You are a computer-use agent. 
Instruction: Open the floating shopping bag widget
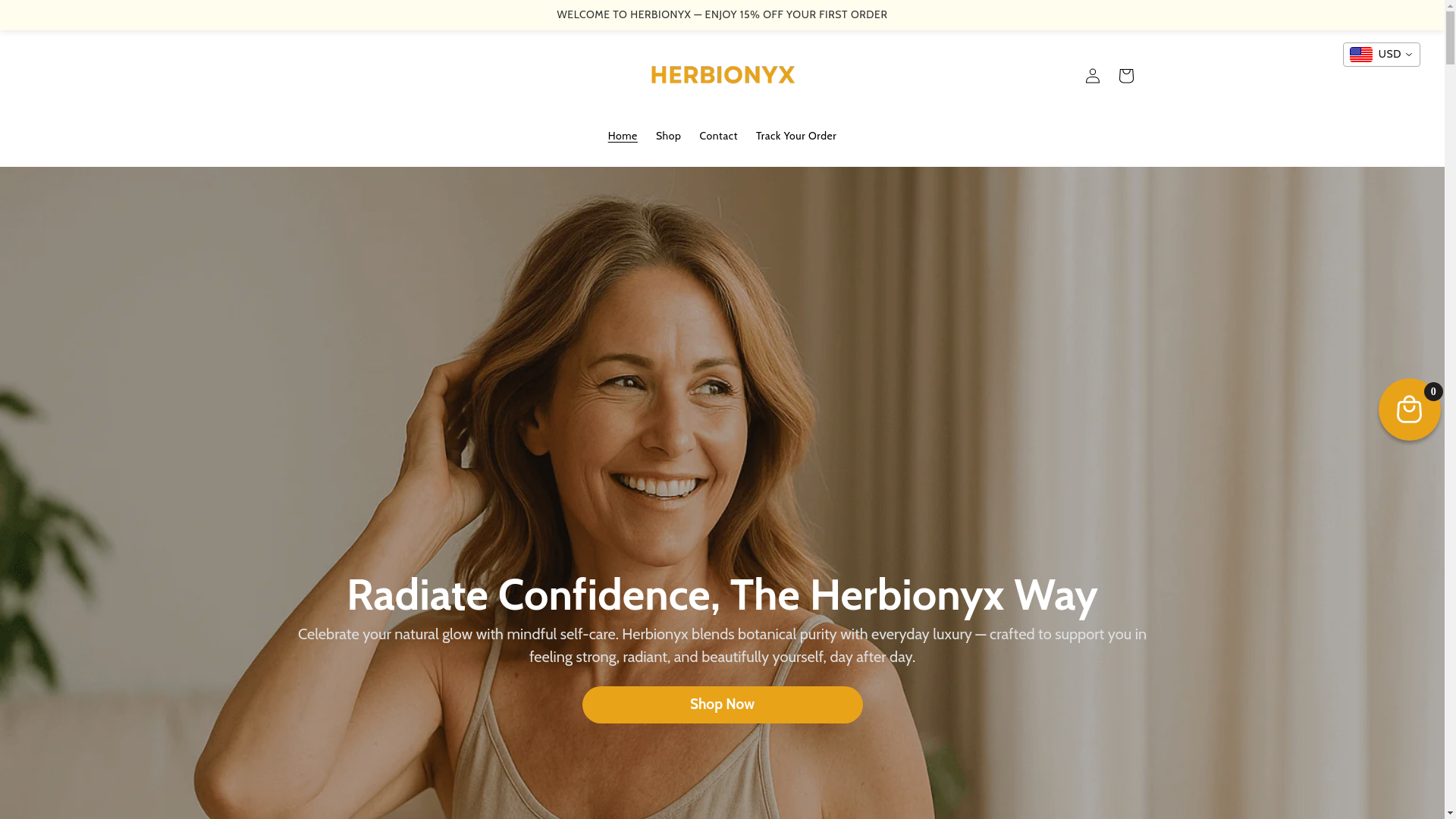tap(1409, 409)
